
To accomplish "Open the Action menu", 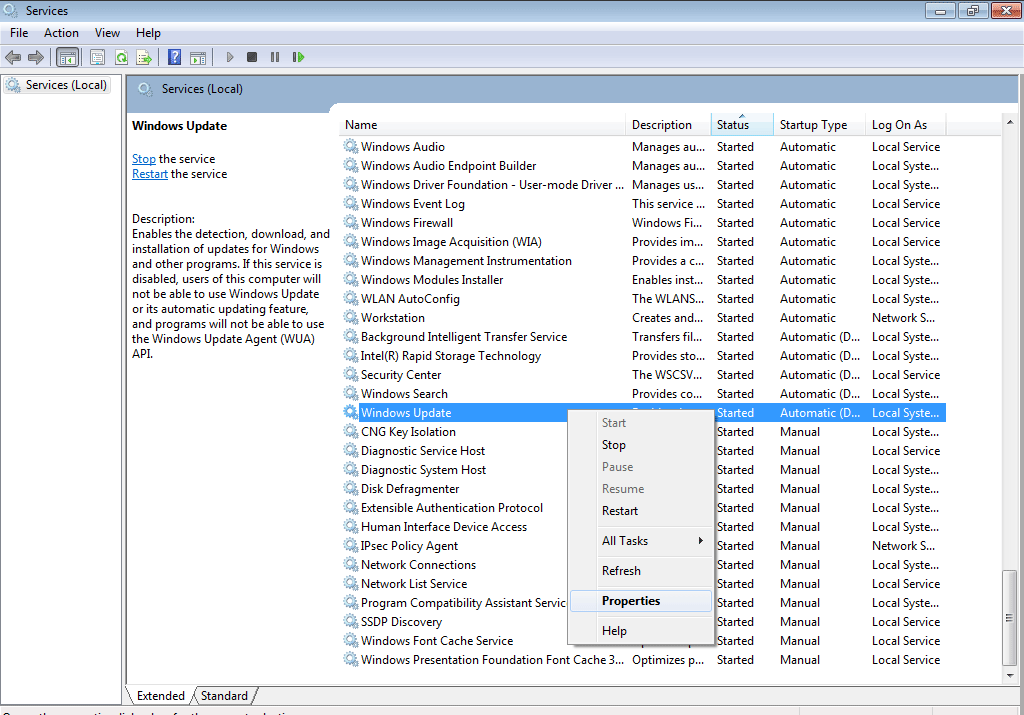I will coord(61,33).
